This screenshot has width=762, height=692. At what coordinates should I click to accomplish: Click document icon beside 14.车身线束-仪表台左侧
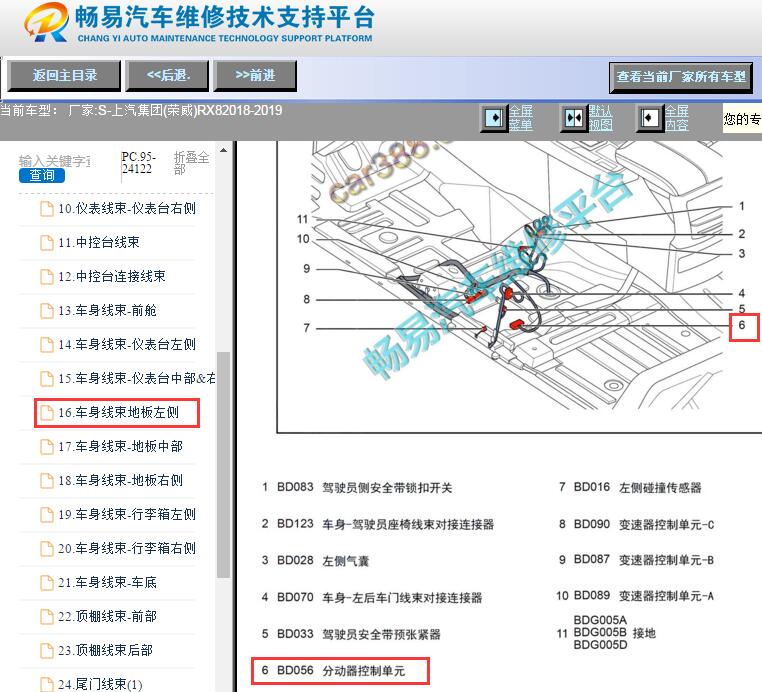(47, 345)
